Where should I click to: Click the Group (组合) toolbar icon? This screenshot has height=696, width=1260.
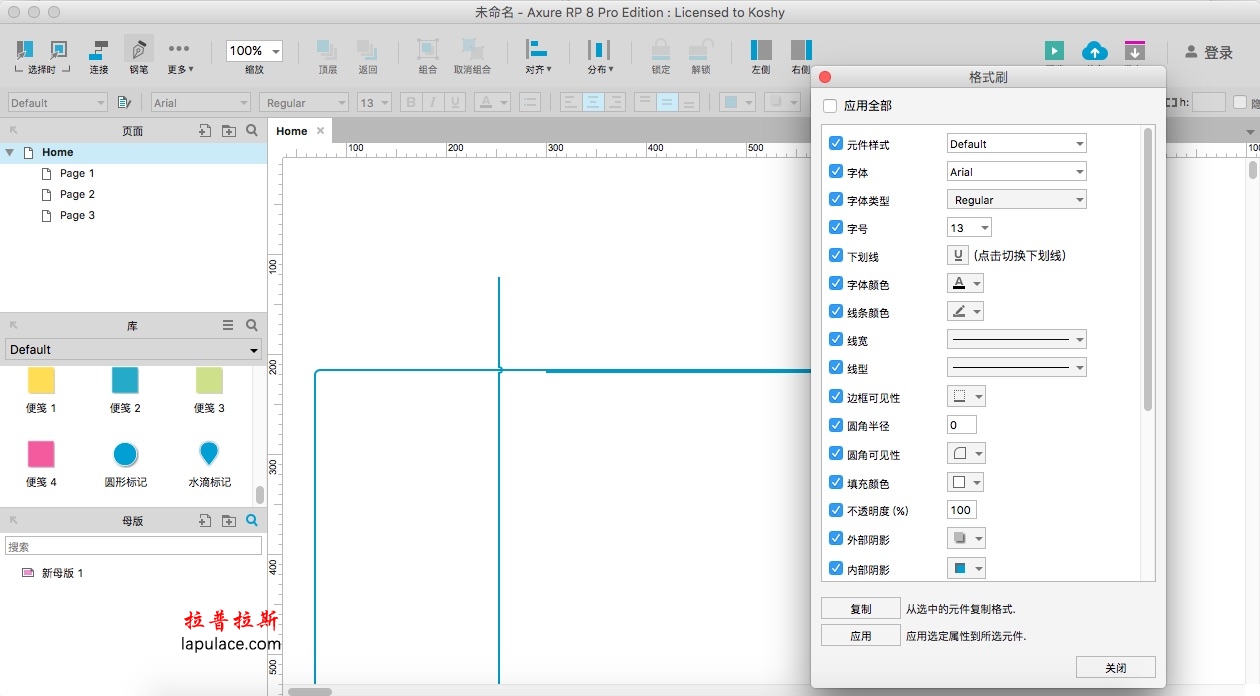point(427,50)
